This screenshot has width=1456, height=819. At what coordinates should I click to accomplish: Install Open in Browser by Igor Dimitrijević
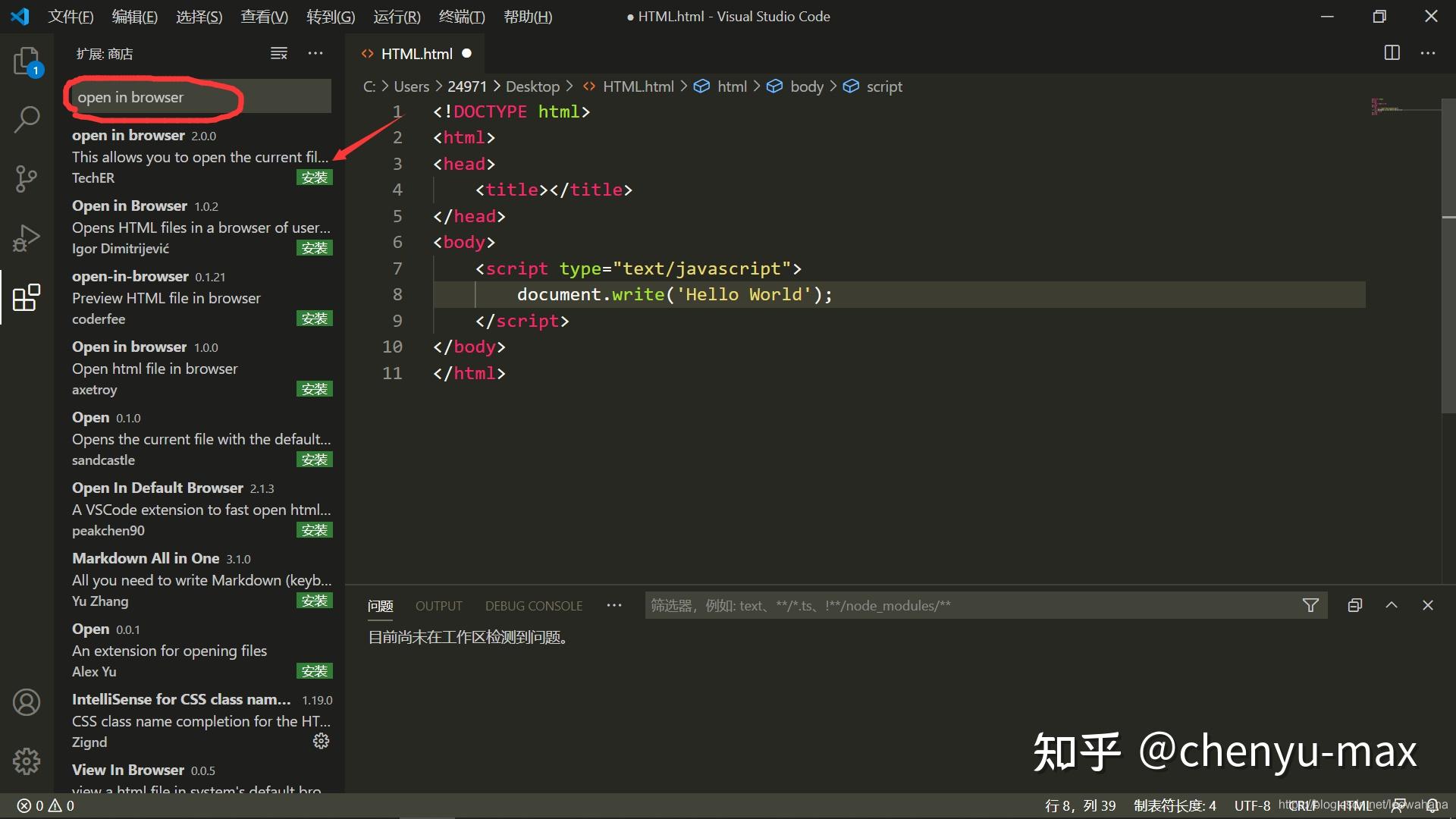314,248
